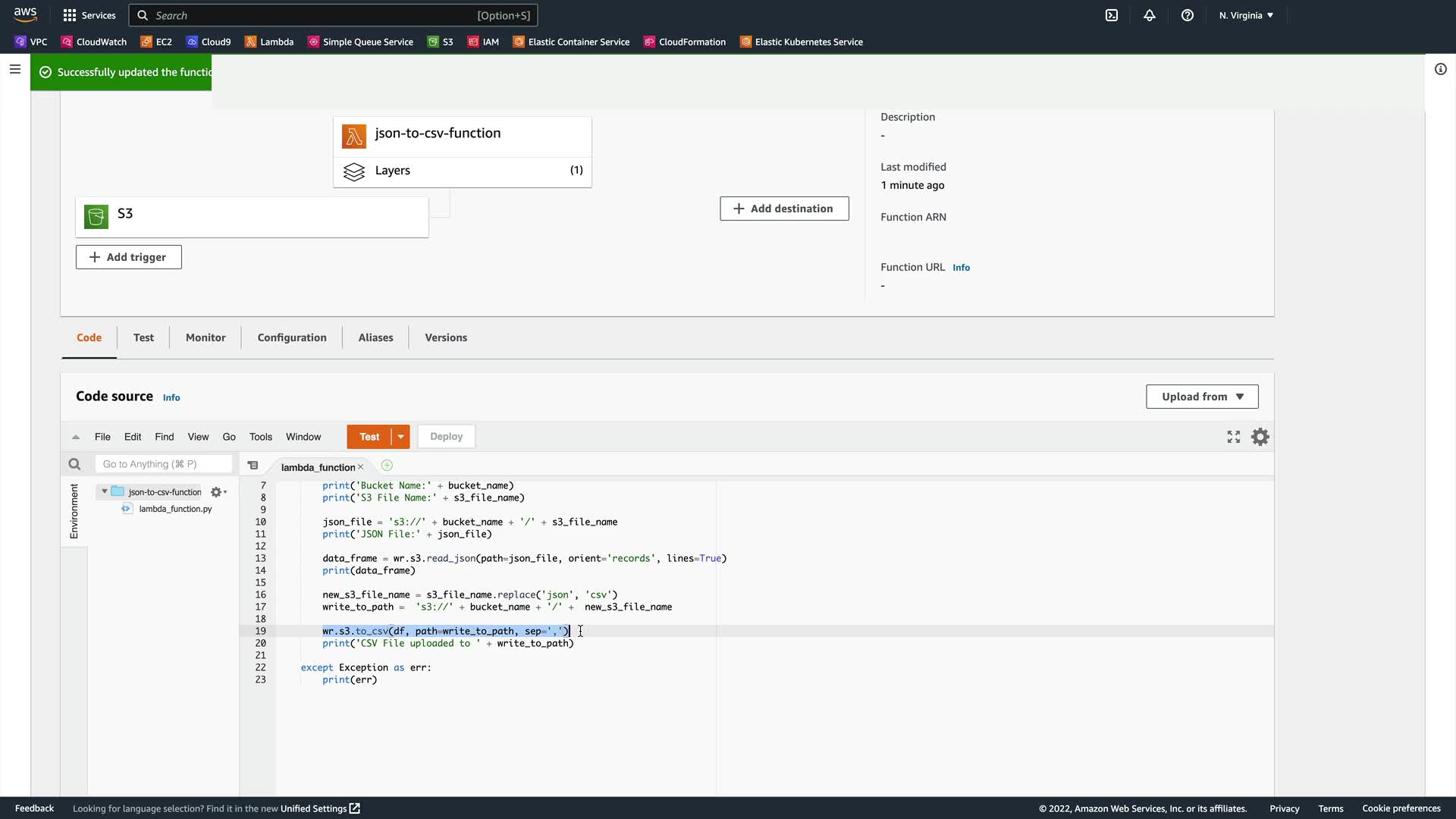Screen dimensions: 1456x819
Task: Collapse the json-to-csv-function folder
Action: (105, 491)
